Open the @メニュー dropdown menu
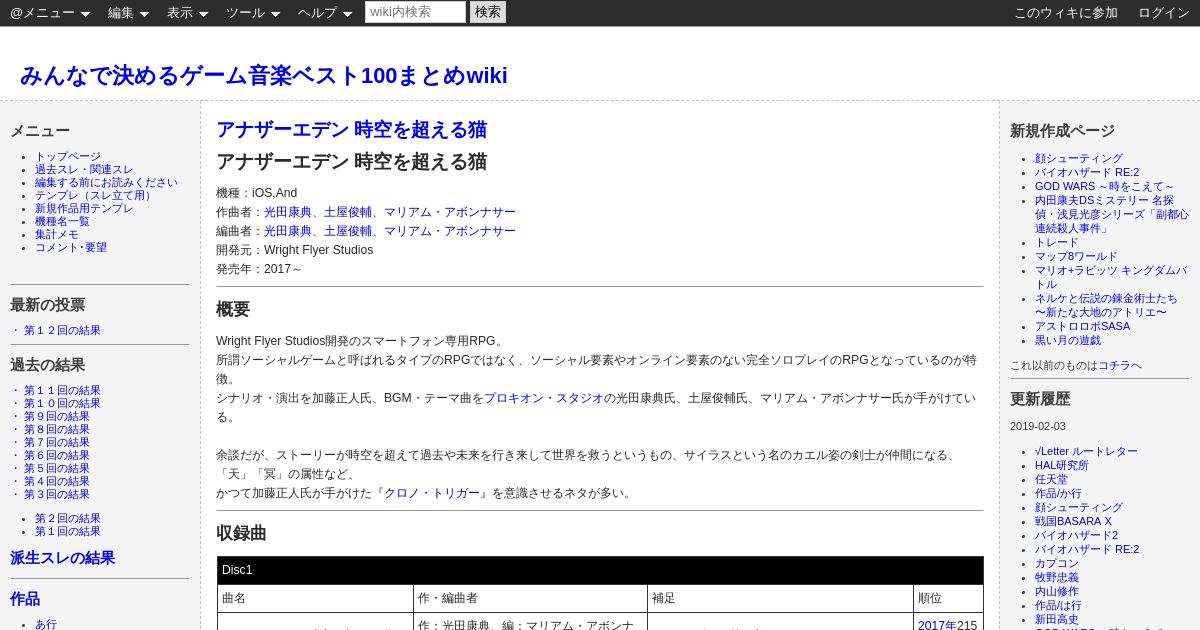1200x630 pixels. [x=50, y=13]
